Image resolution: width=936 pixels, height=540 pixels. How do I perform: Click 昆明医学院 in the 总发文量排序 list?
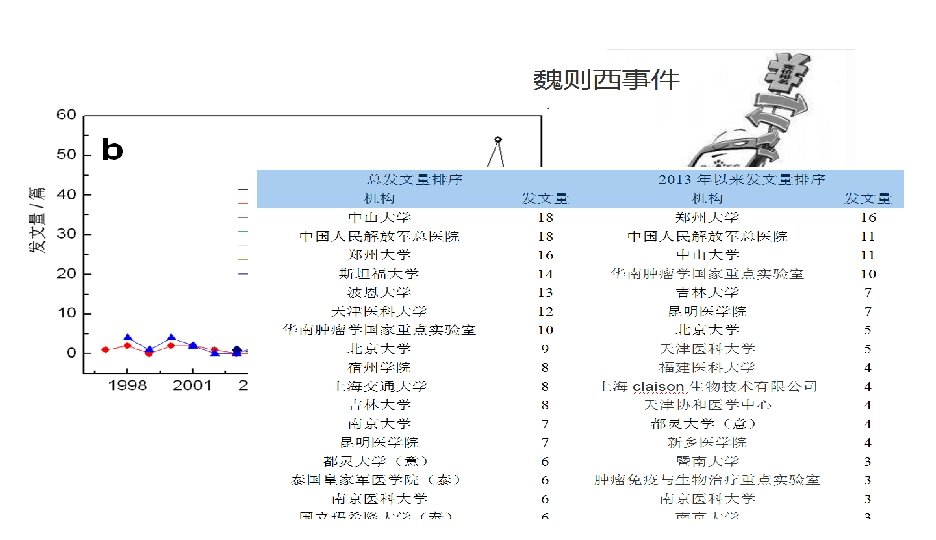tap(380, 442)
